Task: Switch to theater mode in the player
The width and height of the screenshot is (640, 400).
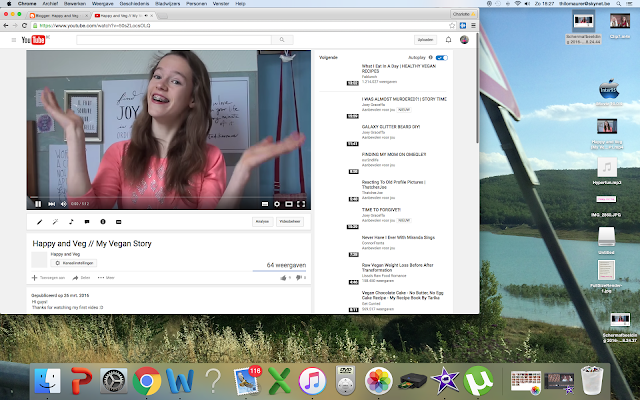Action: point(289,204)
